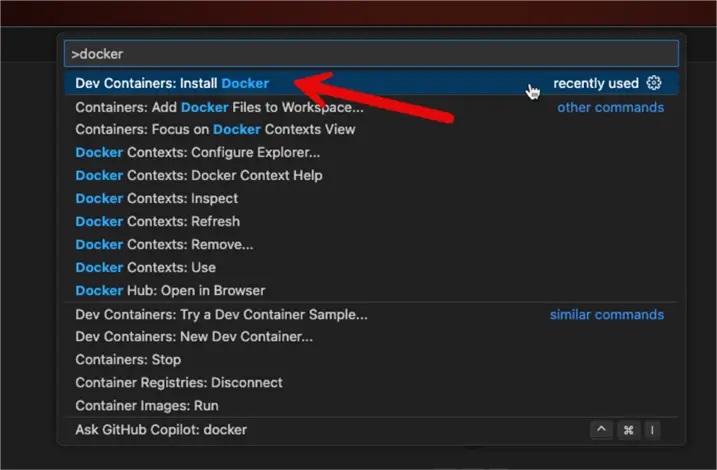
Task: Select Docker Contexts: Refresh entry
Action: 371,221
